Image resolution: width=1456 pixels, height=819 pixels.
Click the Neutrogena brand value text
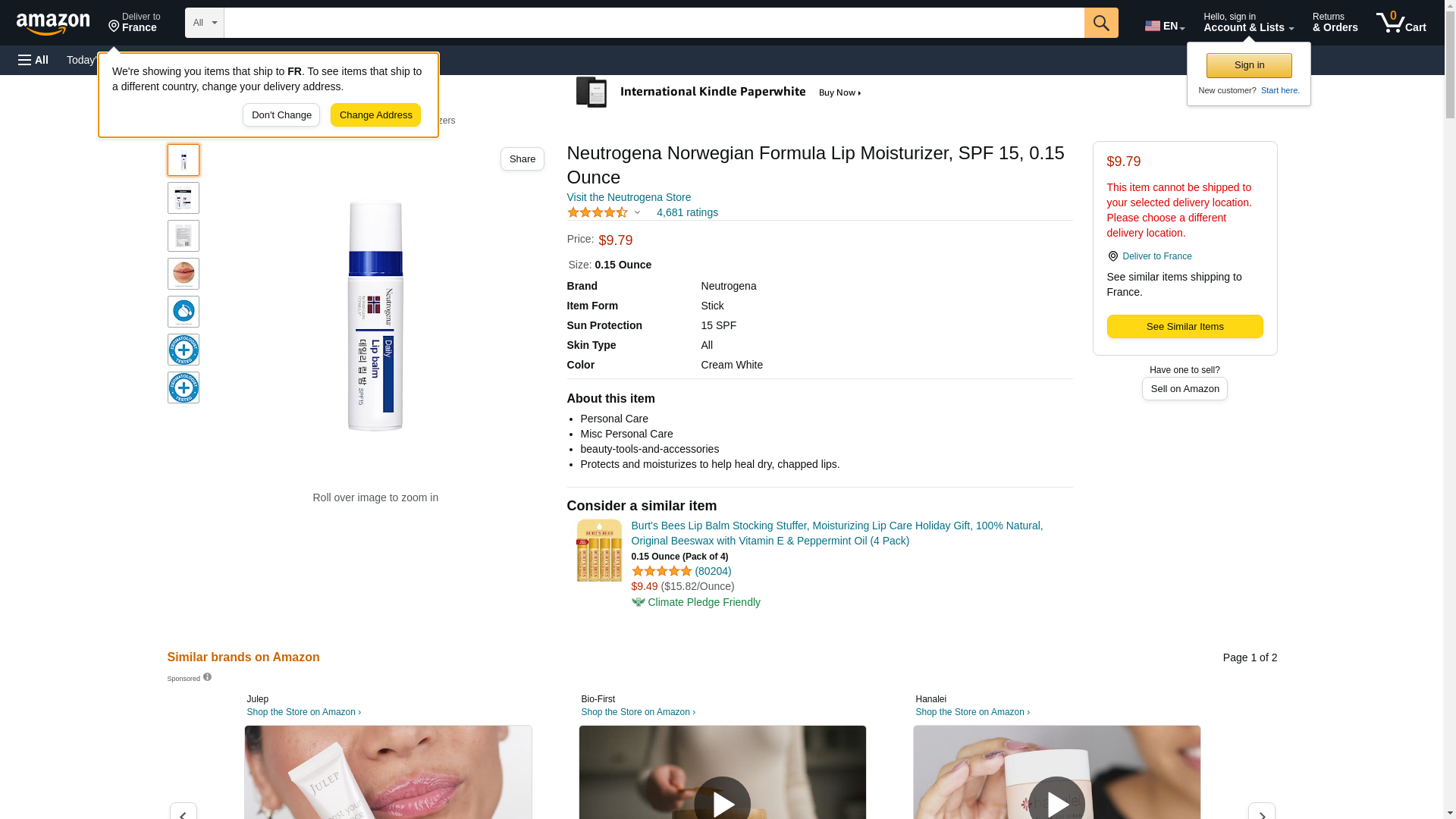pyautogui.click(x=728, y=286)
